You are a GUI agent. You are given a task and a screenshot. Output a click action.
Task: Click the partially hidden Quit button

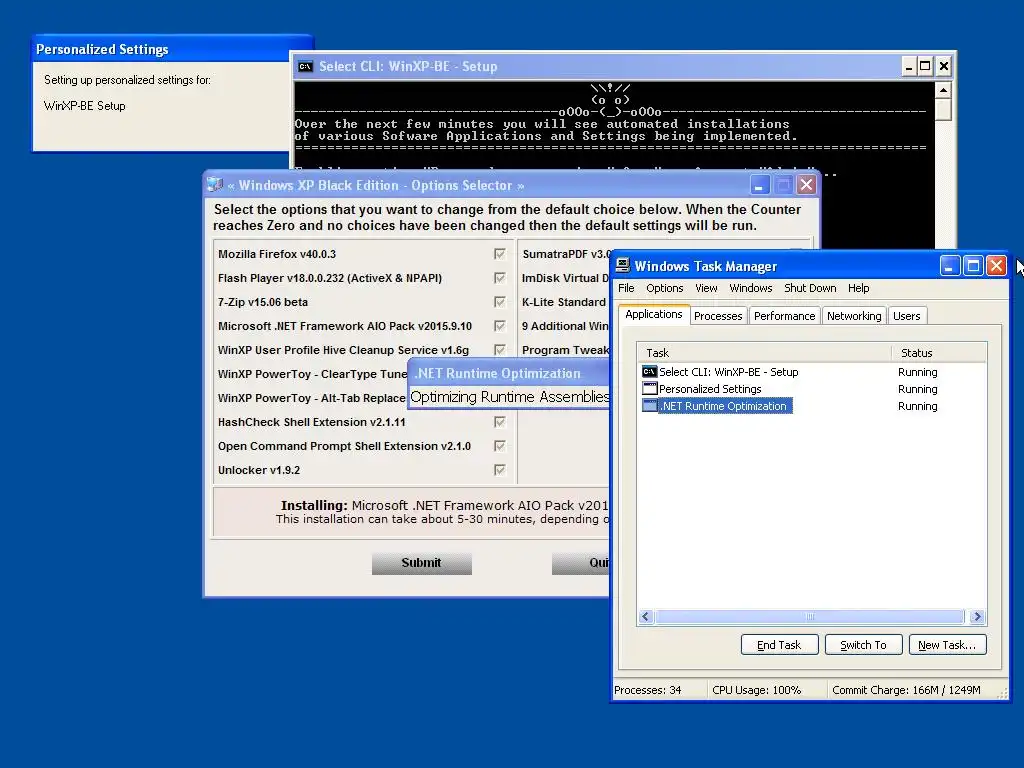tap(581, 563)
